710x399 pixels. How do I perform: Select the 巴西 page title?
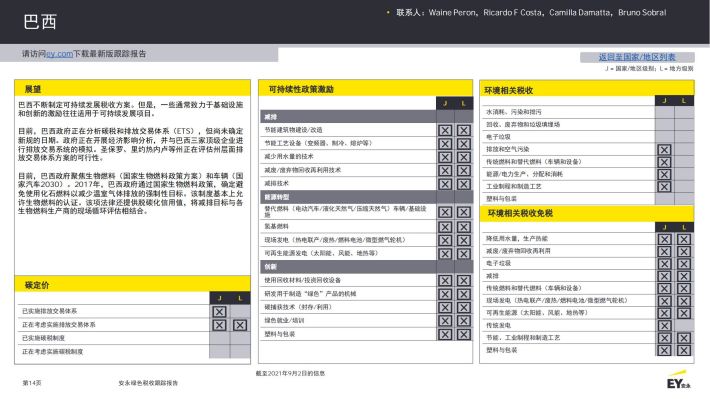[x=40, y=22]
